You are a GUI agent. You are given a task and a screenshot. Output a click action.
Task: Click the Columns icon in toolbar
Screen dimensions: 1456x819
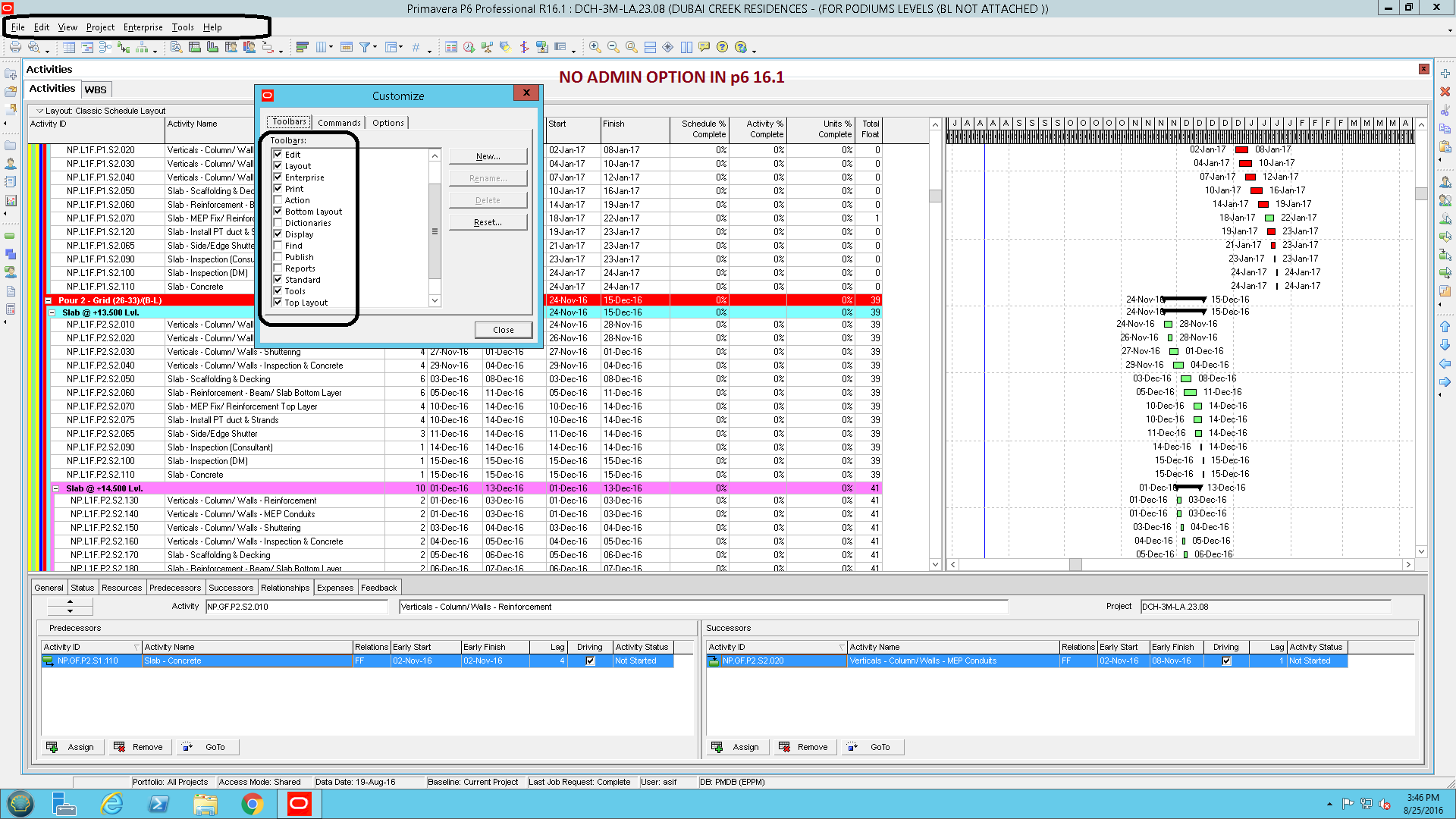[x=321, y=47]
